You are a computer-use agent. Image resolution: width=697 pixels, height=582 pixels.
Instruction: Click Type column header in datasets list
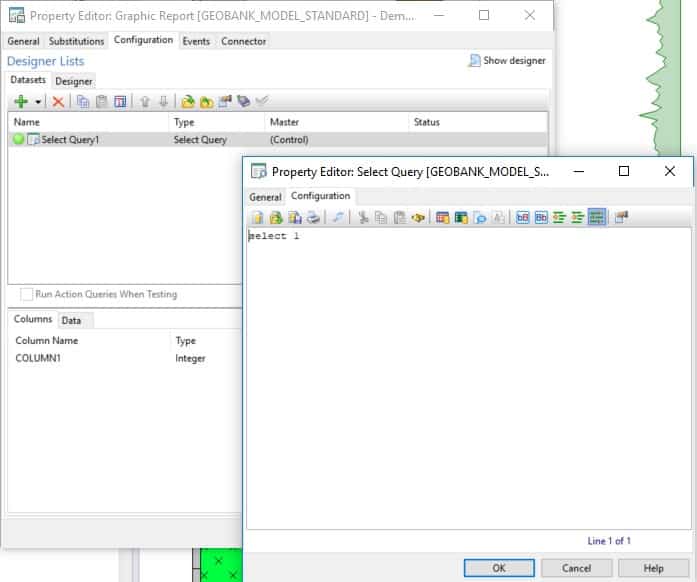[184, 122]
